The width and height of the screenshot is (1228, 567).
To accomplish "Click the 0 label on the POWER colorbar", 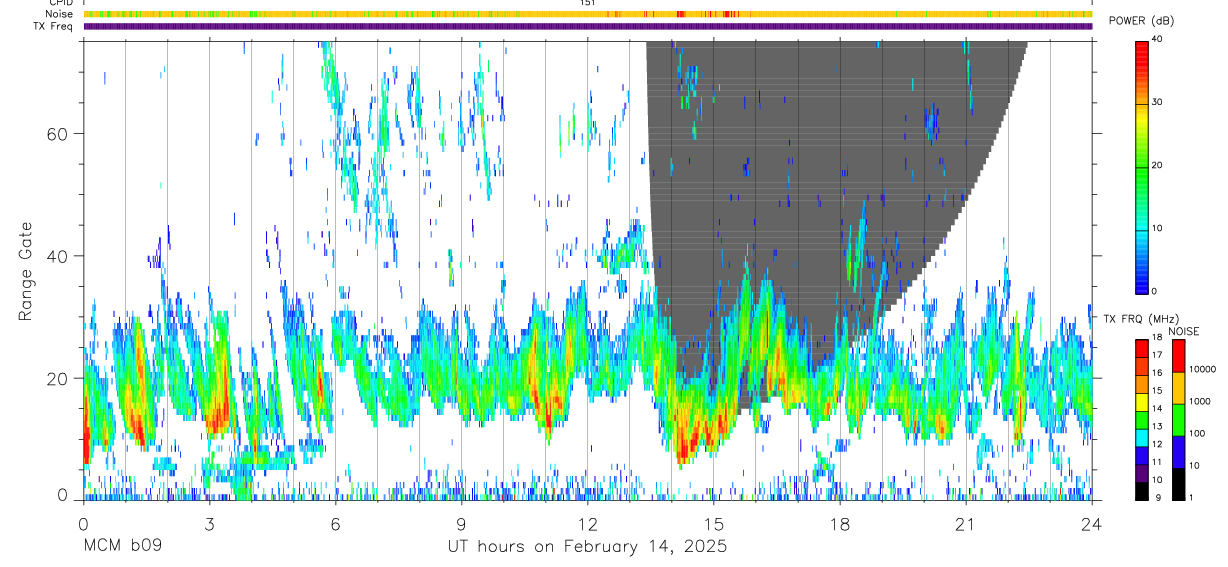I will (x=1155, y=291).
